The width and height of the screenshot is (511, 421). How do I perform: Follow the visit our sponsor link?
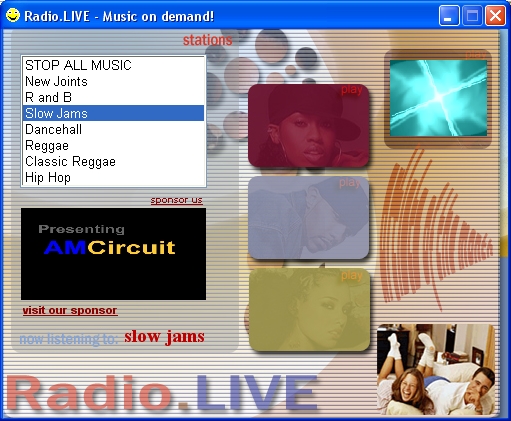coord(70,310)
